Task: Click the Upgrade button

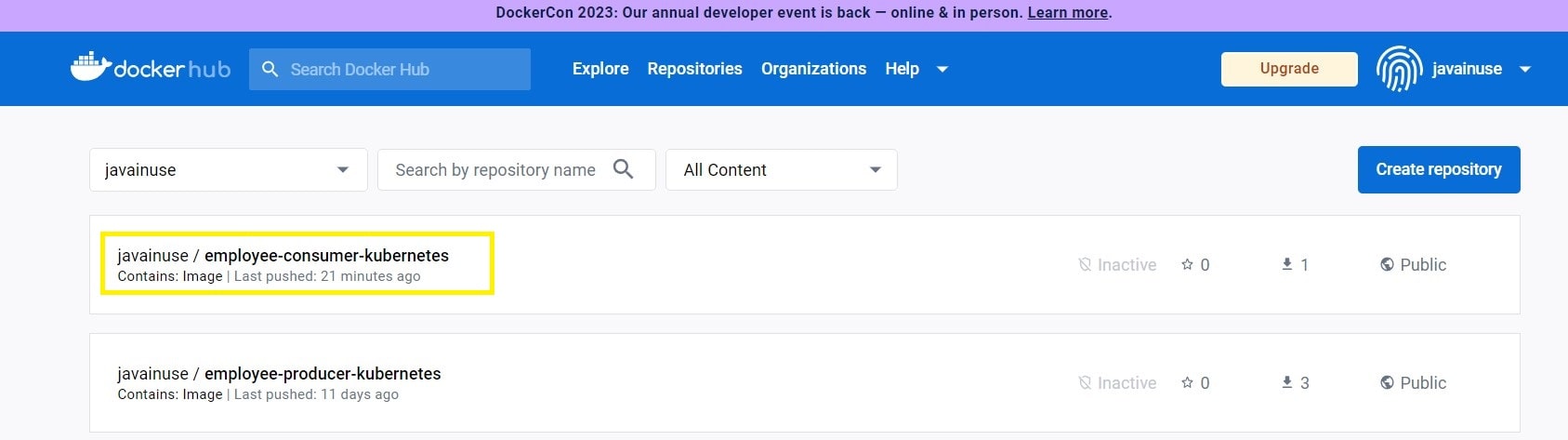Action: (1289, 69)
